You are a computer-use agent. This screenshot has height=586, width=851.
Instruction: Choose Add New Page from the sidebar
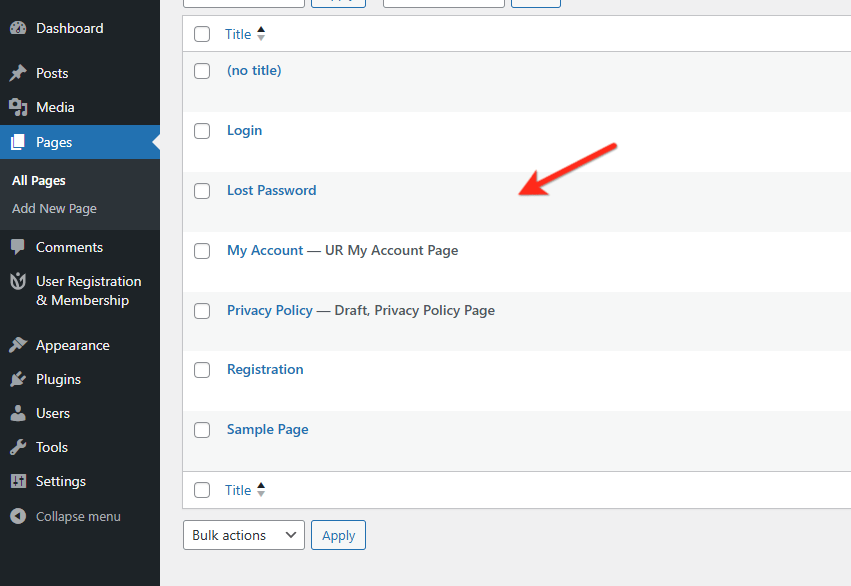coord(54,208)
